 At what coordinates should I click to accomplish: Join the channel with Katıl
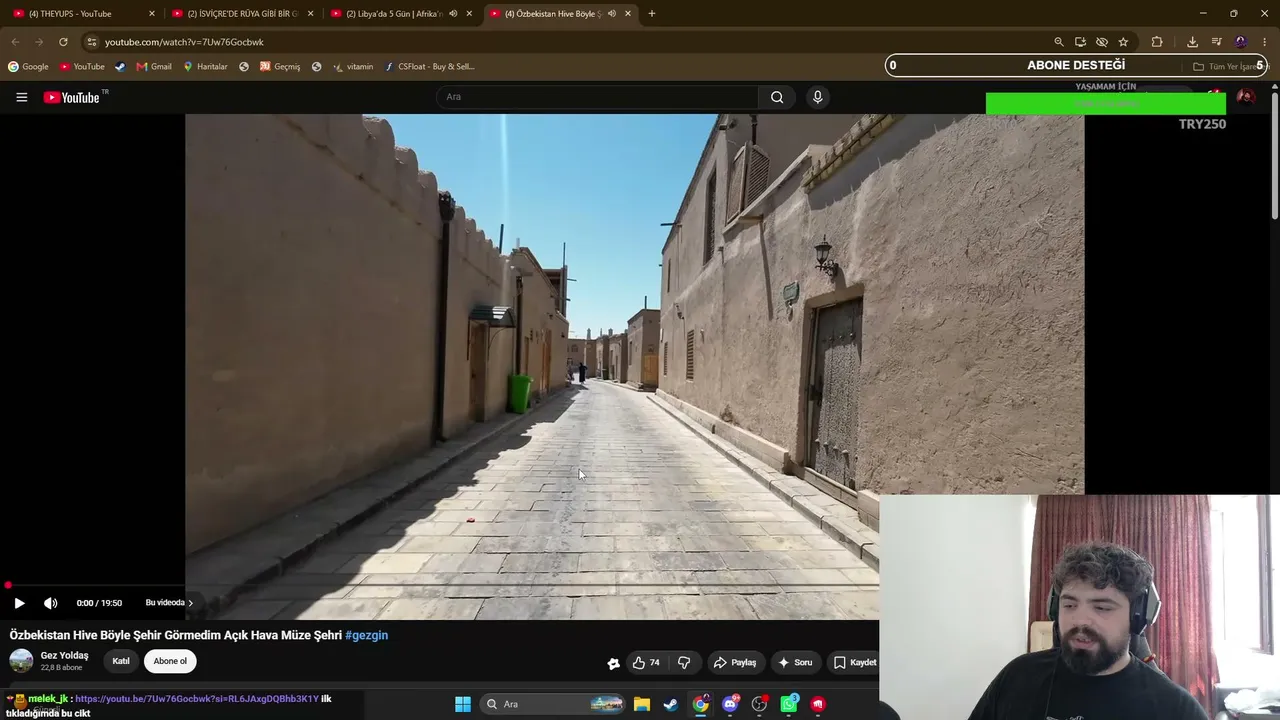121,661
